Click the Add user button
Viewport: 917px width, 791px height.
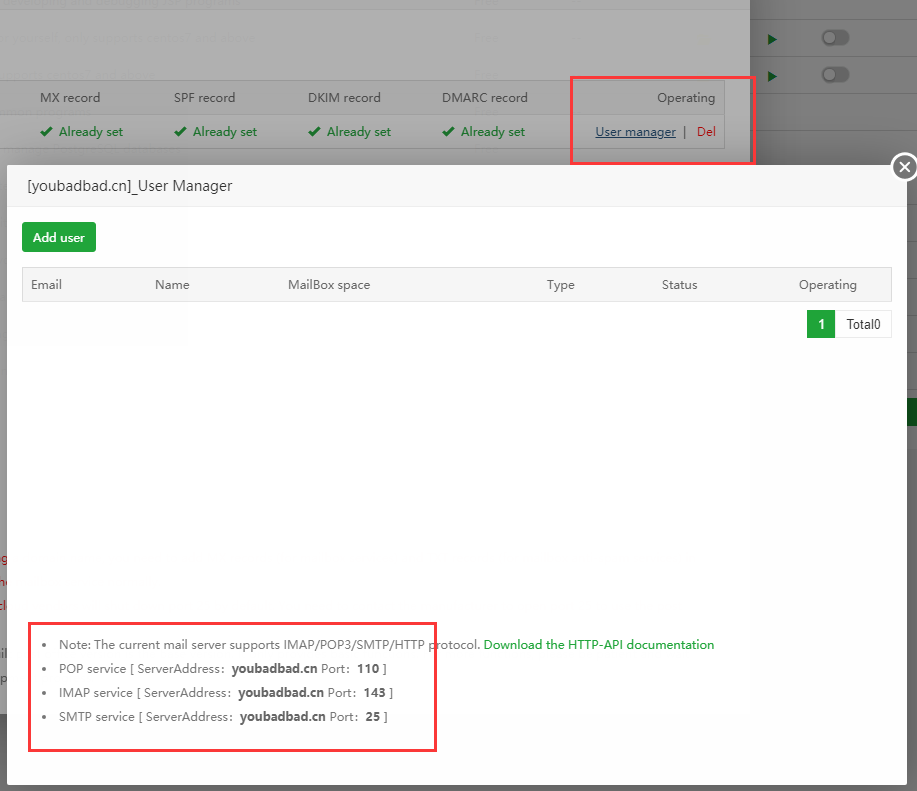pyautogui.click(x=59, y=237)
